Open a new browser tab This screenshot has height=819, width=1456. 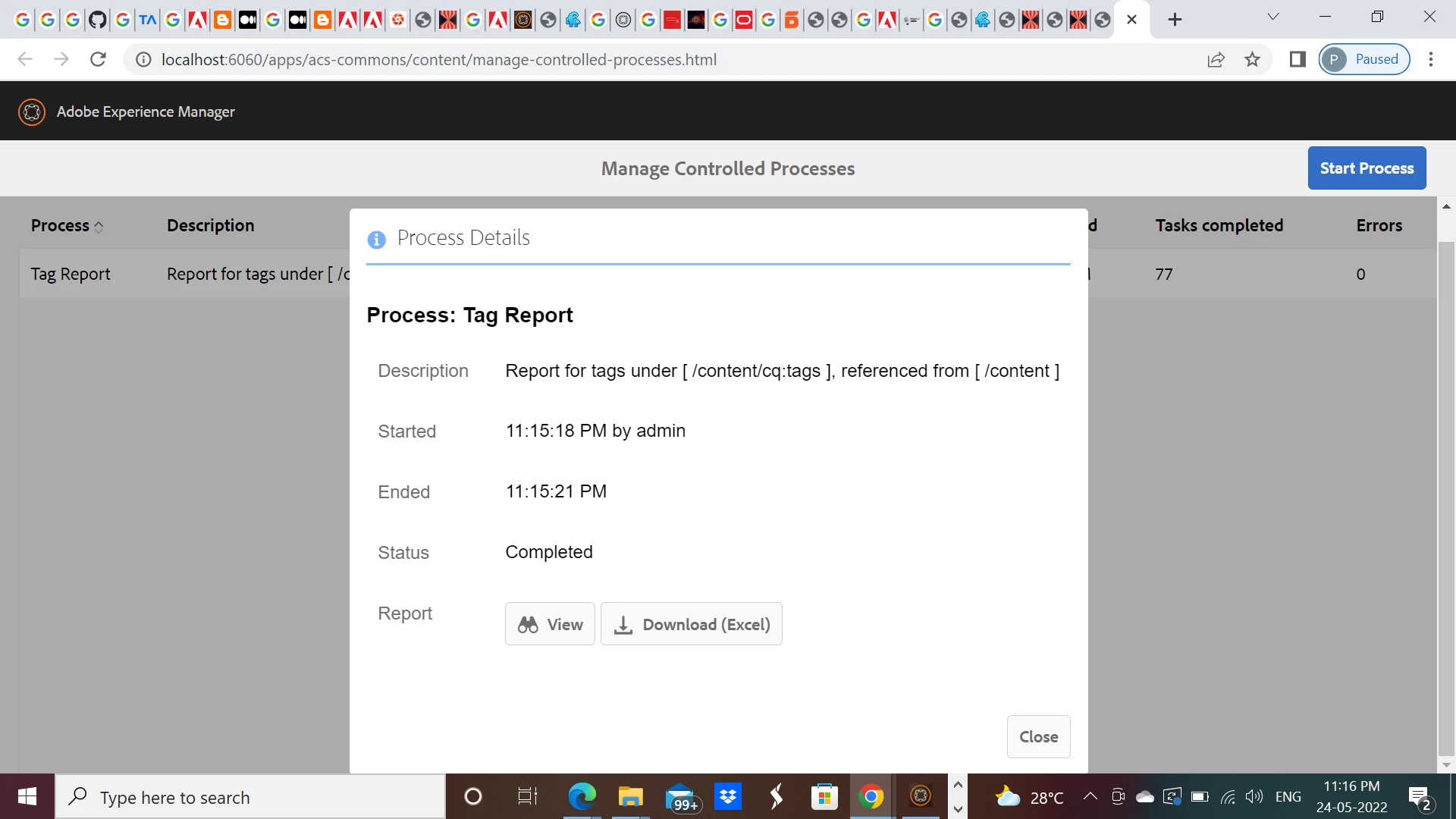pos(1175,20)
